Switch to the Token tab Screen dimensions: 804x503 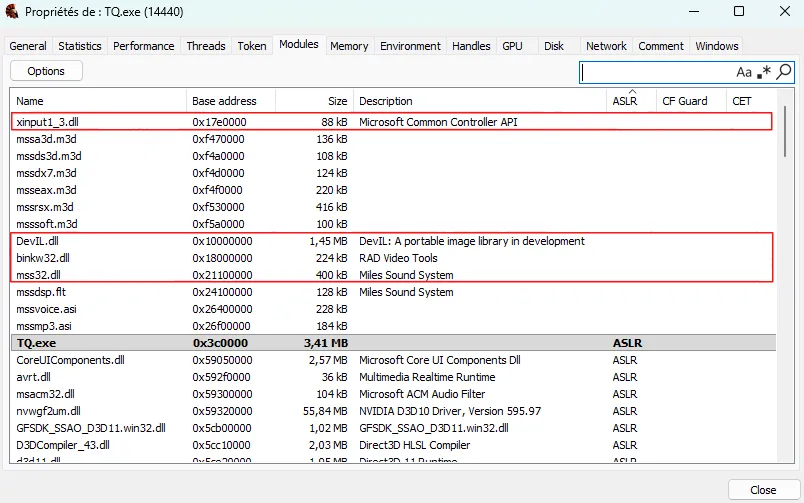(x=252, y=46)
